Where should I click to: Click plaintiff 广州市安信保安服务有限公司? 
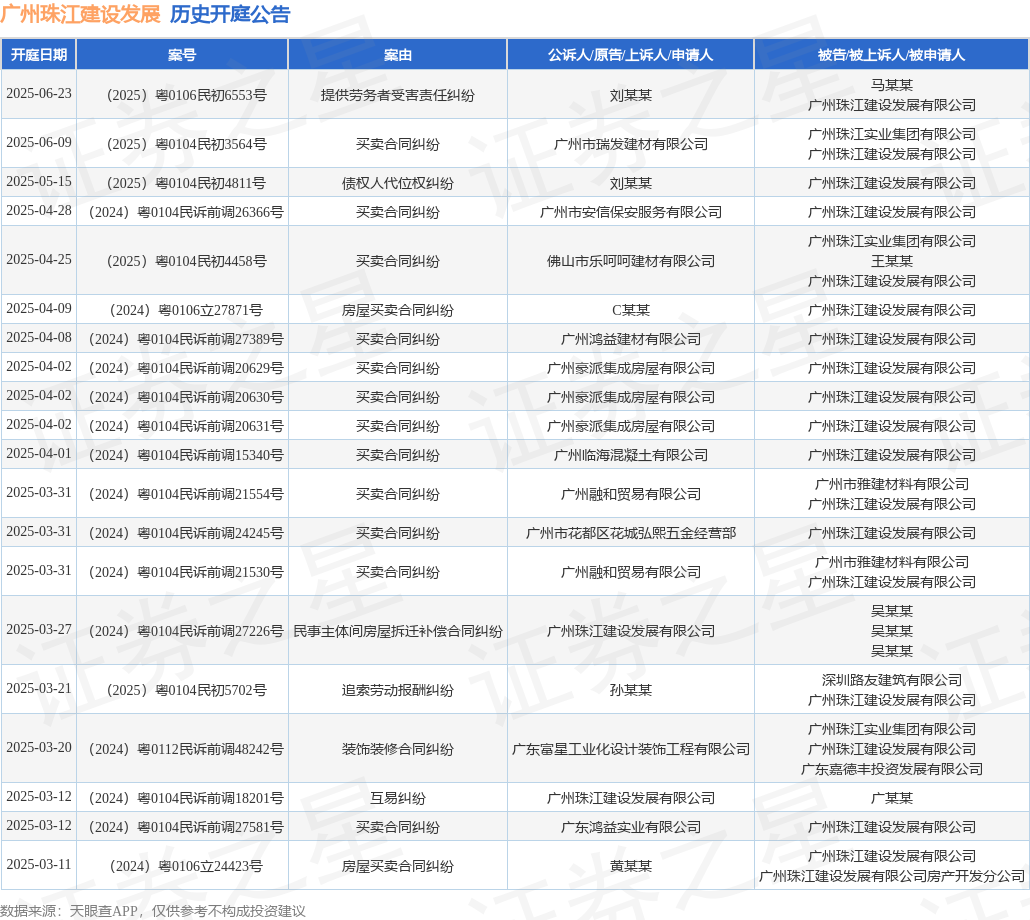point(631,212)
